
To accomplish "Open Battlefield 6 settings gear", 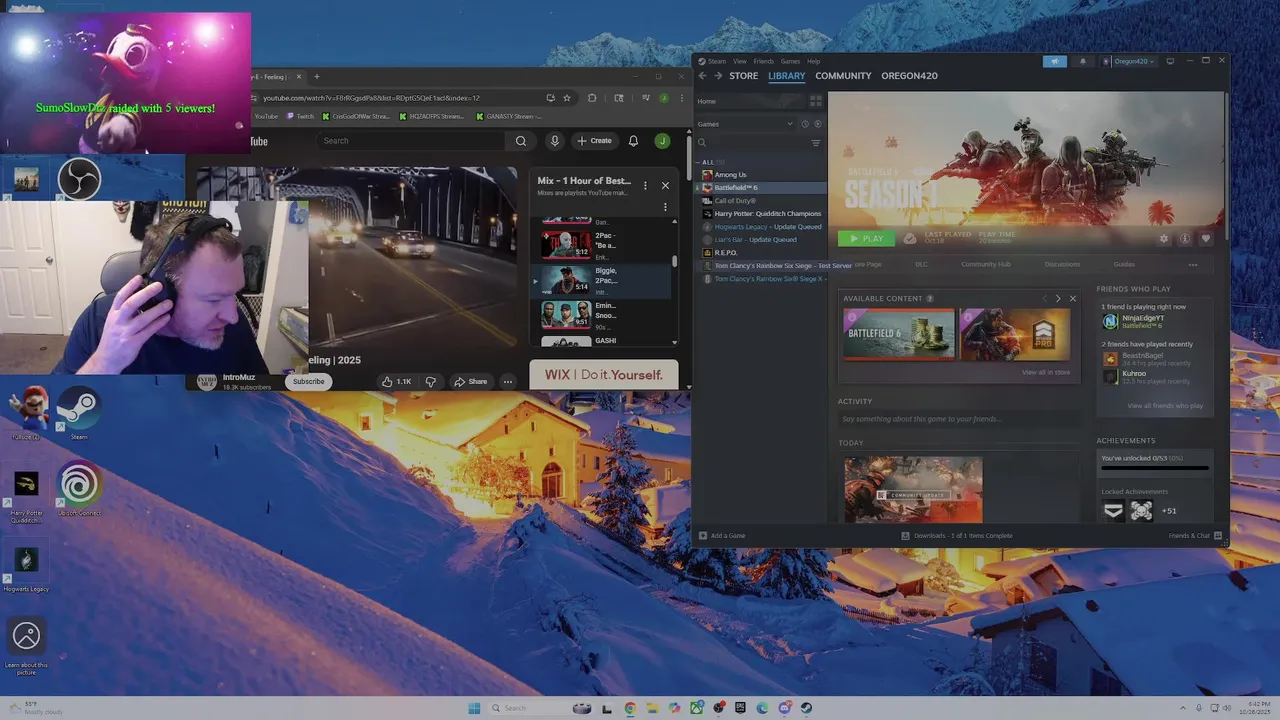I will click(x=1164, y=239).
